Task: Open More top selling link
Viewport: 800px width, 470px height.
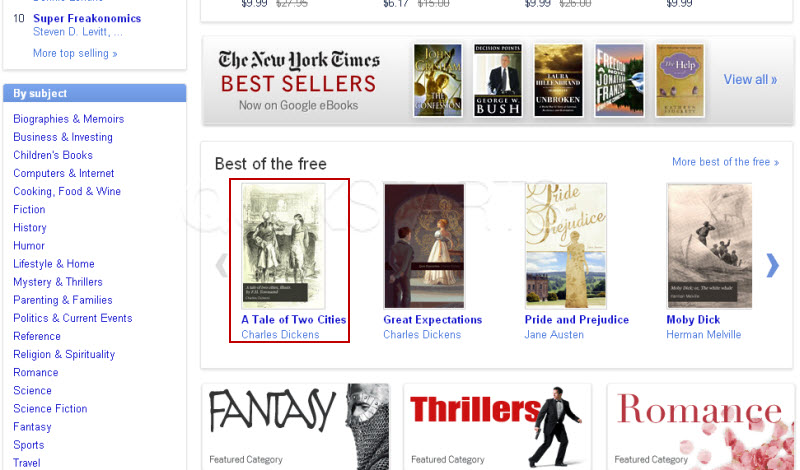Action: pos(75,53)
